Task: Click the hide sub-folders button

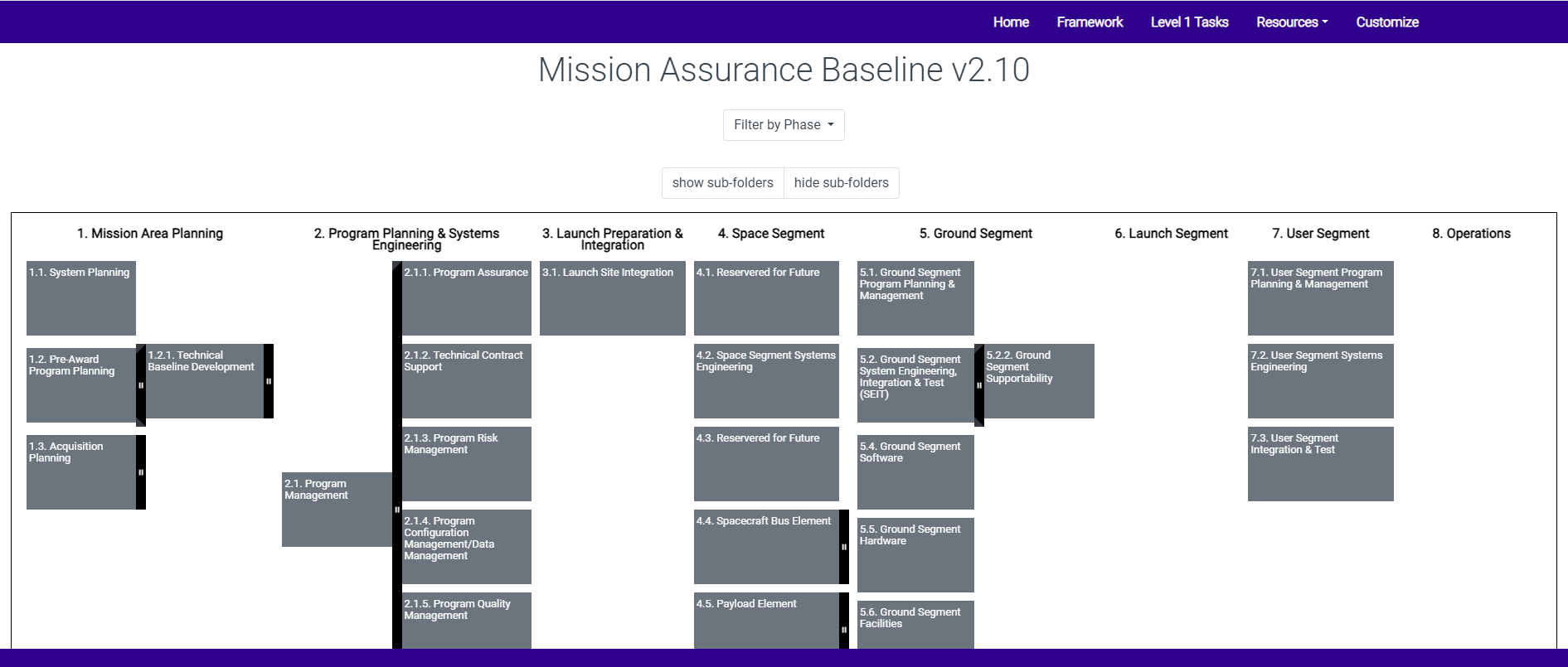Action: (x=842, y=183)
